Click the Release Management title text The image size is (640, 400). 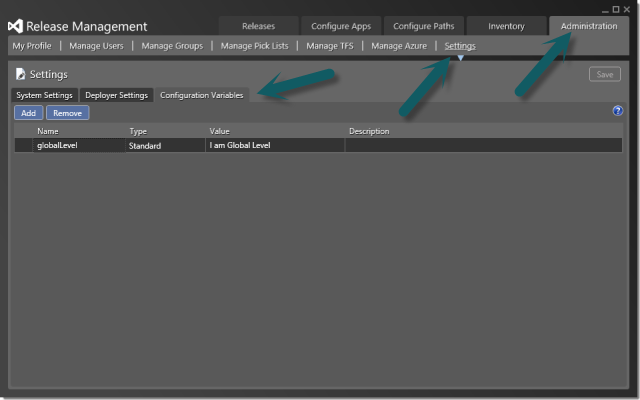click(87, 27)
